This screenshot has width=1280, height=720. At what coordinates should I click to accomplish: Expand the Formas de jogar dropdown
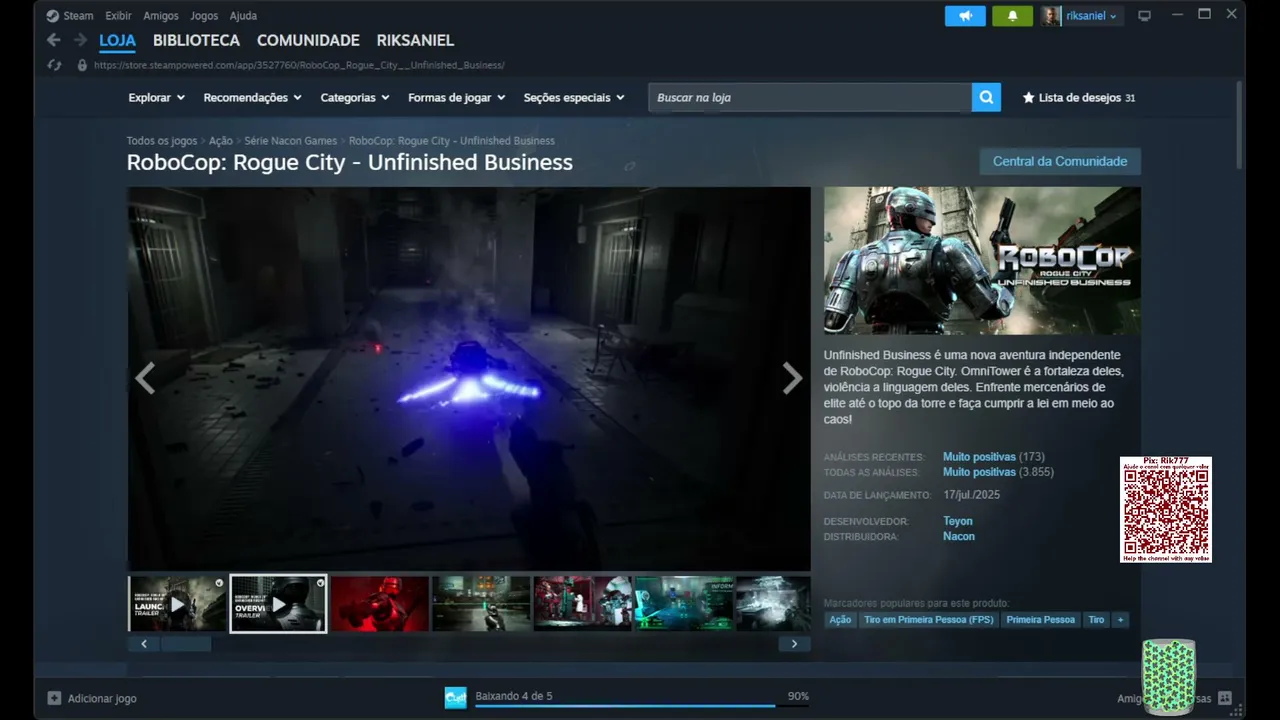click(457, 98)
